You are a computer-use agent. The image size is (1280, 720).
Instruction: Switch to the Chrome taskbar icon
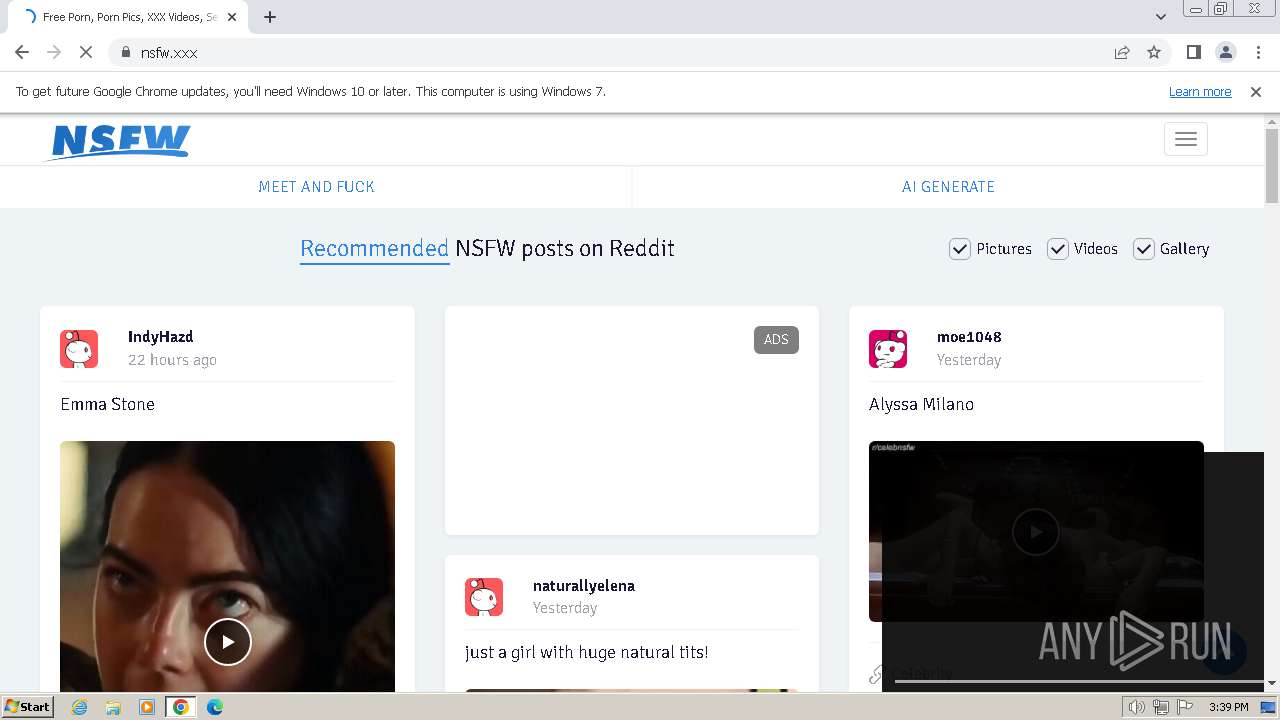(x=181, y=707)
